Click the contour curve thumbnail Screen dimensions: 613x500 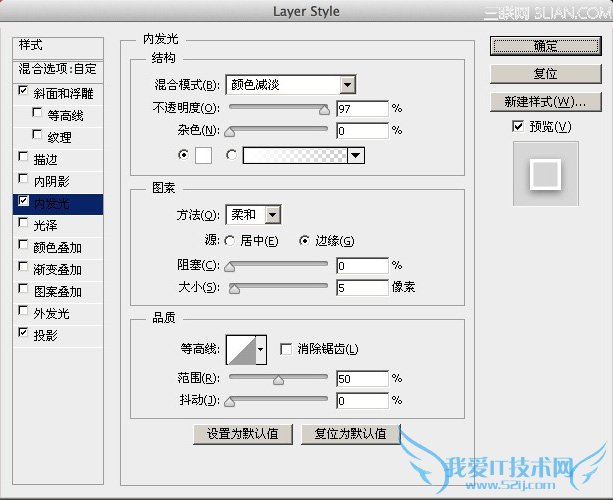[x=242, y=349]
